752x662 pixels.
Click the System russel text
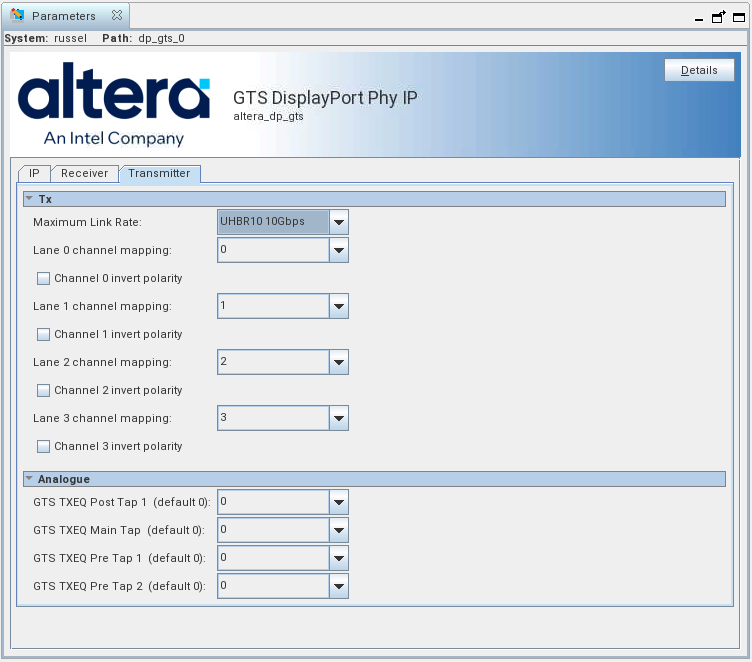point(46,38)
